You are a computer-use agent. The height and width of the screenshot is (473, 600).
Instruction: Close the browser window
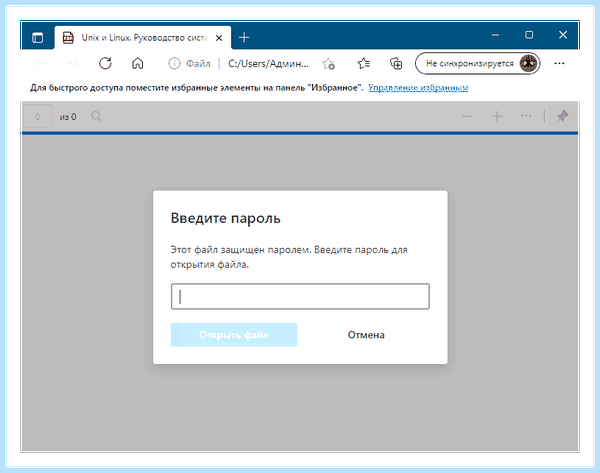coord(562,35)
